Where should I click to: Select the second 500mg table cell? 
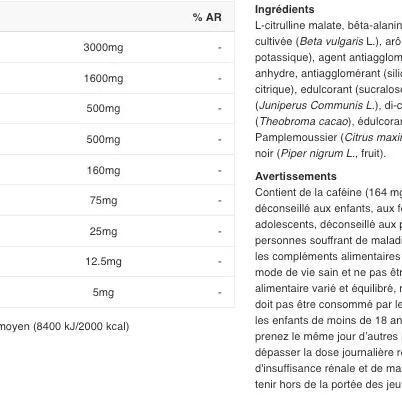(103, 139)
